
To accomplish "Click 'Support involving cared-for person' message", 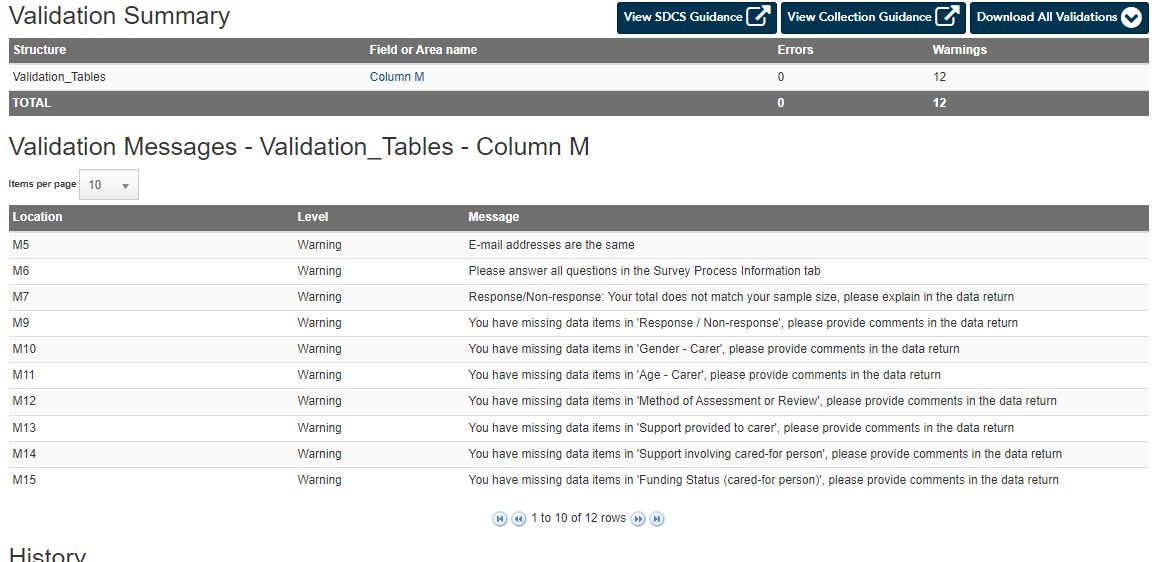I will [765, 453].
